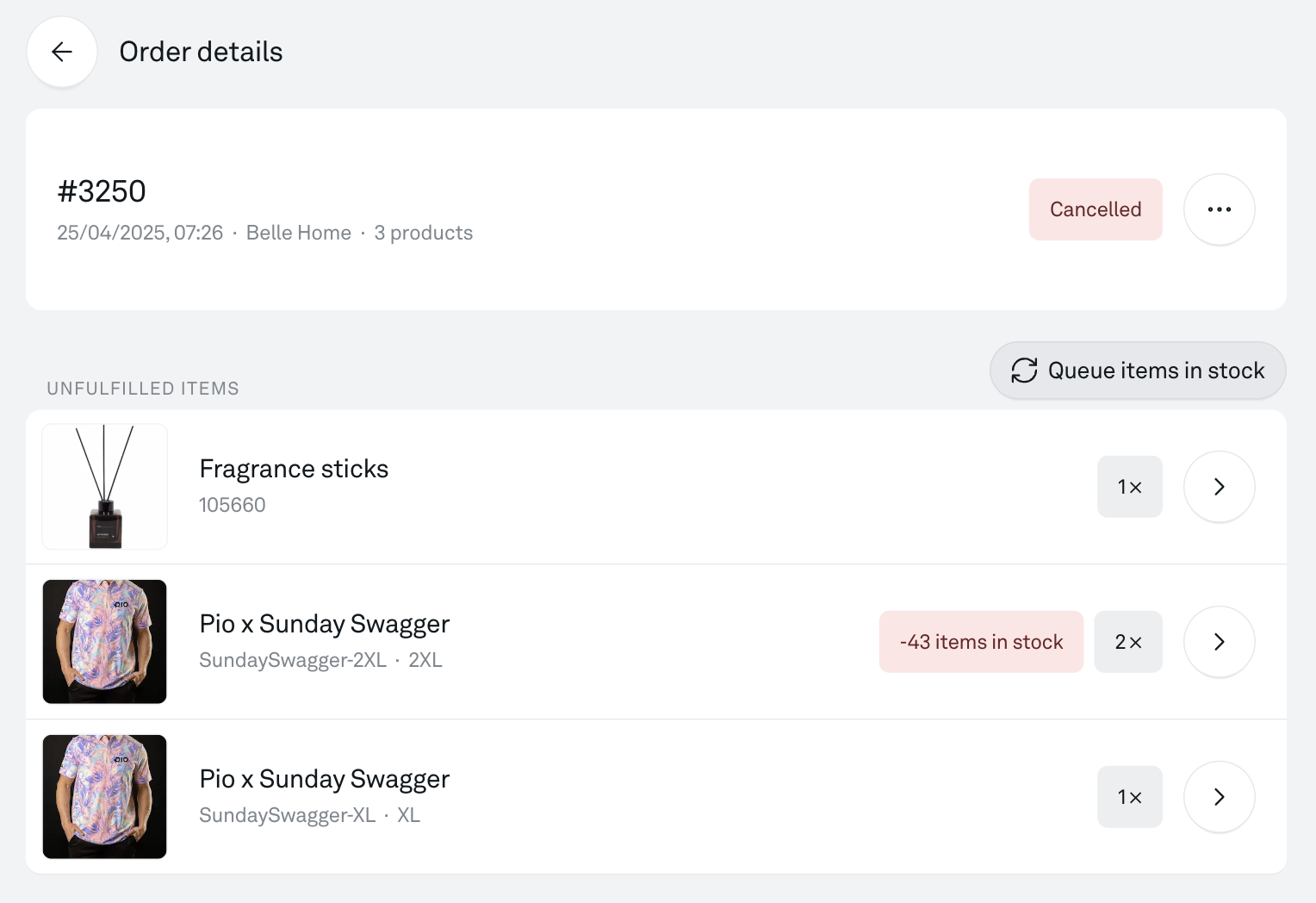This screenshot has height=903, width=1316.
Task: Click order number #3250
Action: 102,191
